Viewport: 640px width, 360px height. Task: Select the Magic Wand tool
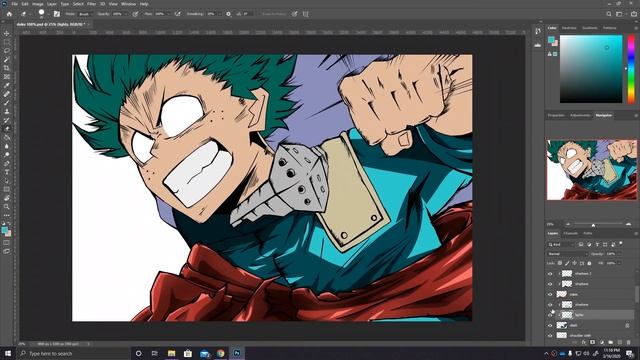[7, 60]
